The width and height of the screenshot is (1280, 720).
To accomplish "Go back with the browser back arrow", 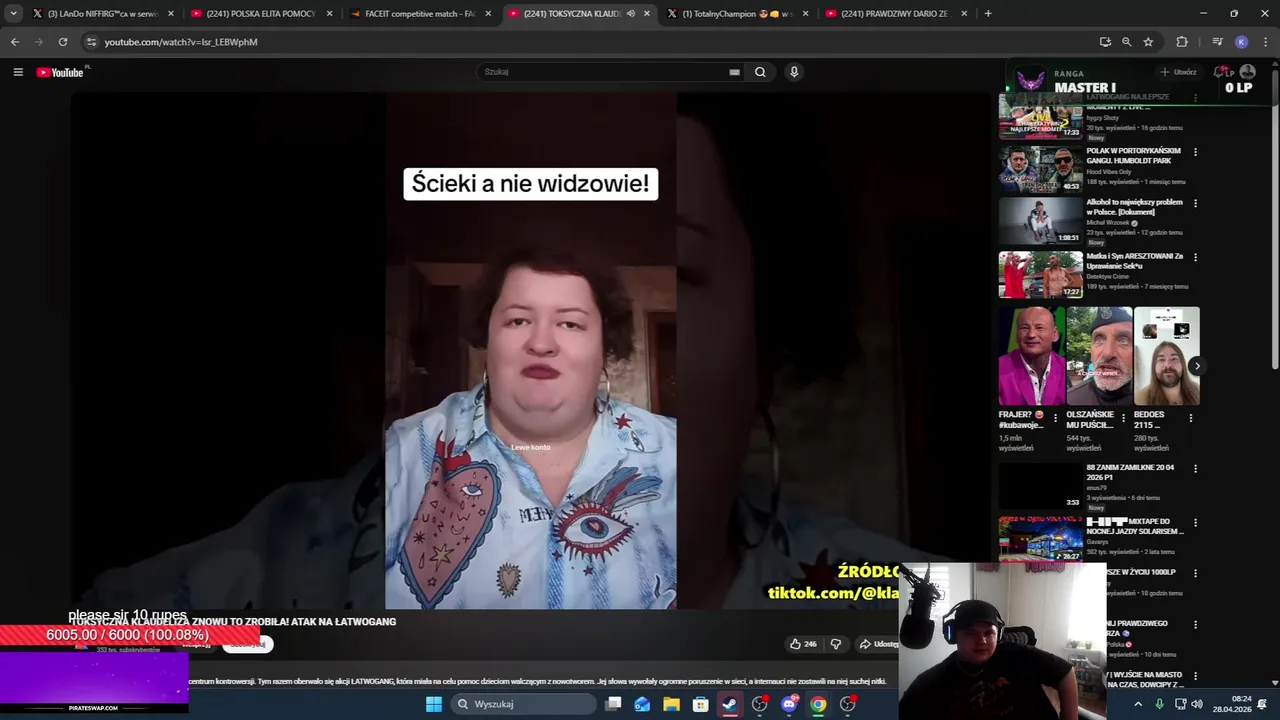I will click(15, 42).
